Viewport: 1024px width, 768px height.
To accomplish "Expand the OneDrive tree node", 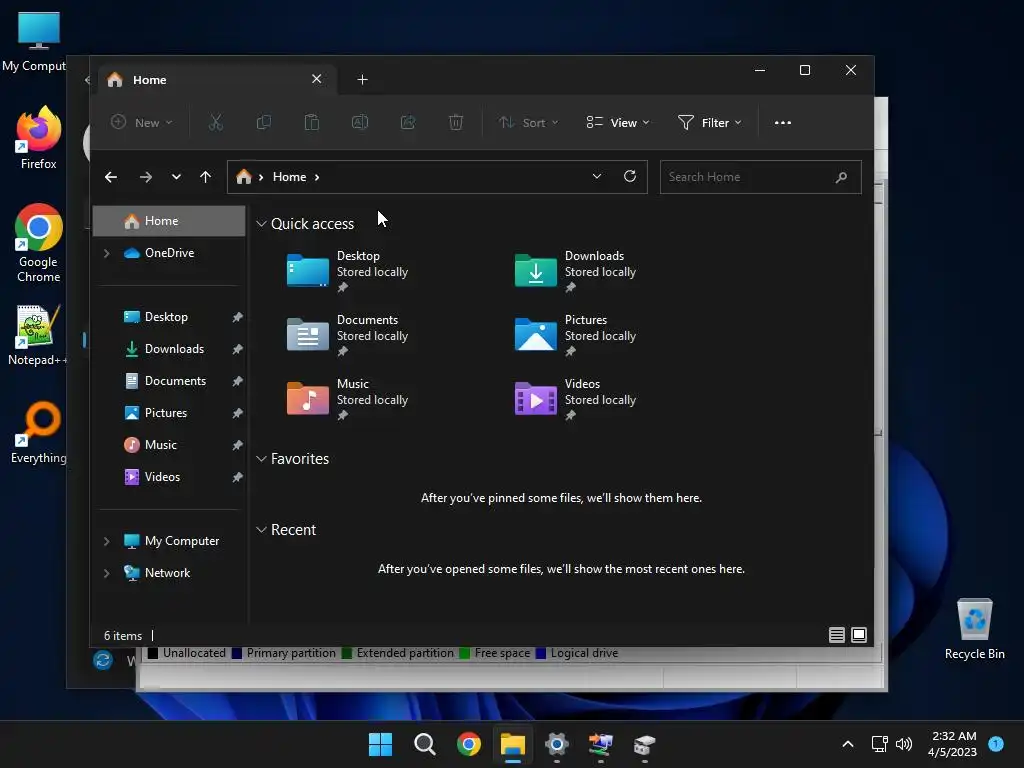I will click(106, 253).
